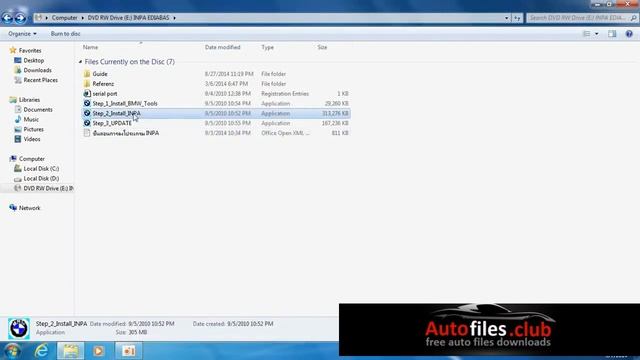Select Computer in navigation pane
The width and height of the screenshot is (640, 360).
click(x=31, y=159)
